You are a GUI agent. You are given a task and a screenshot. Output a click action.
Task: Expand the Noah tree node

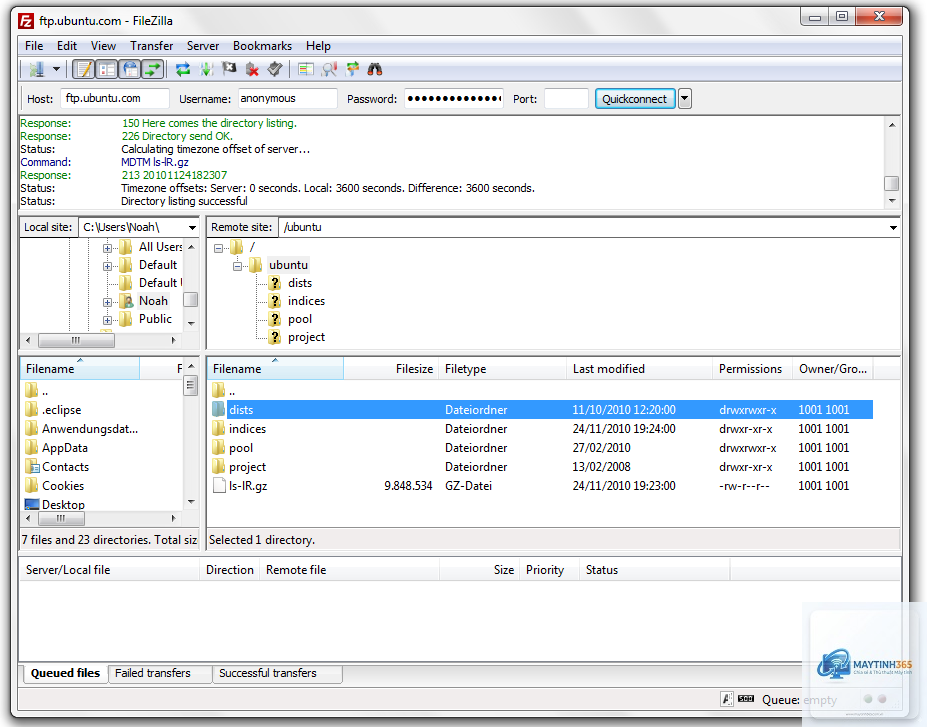[x=107, y=302]
